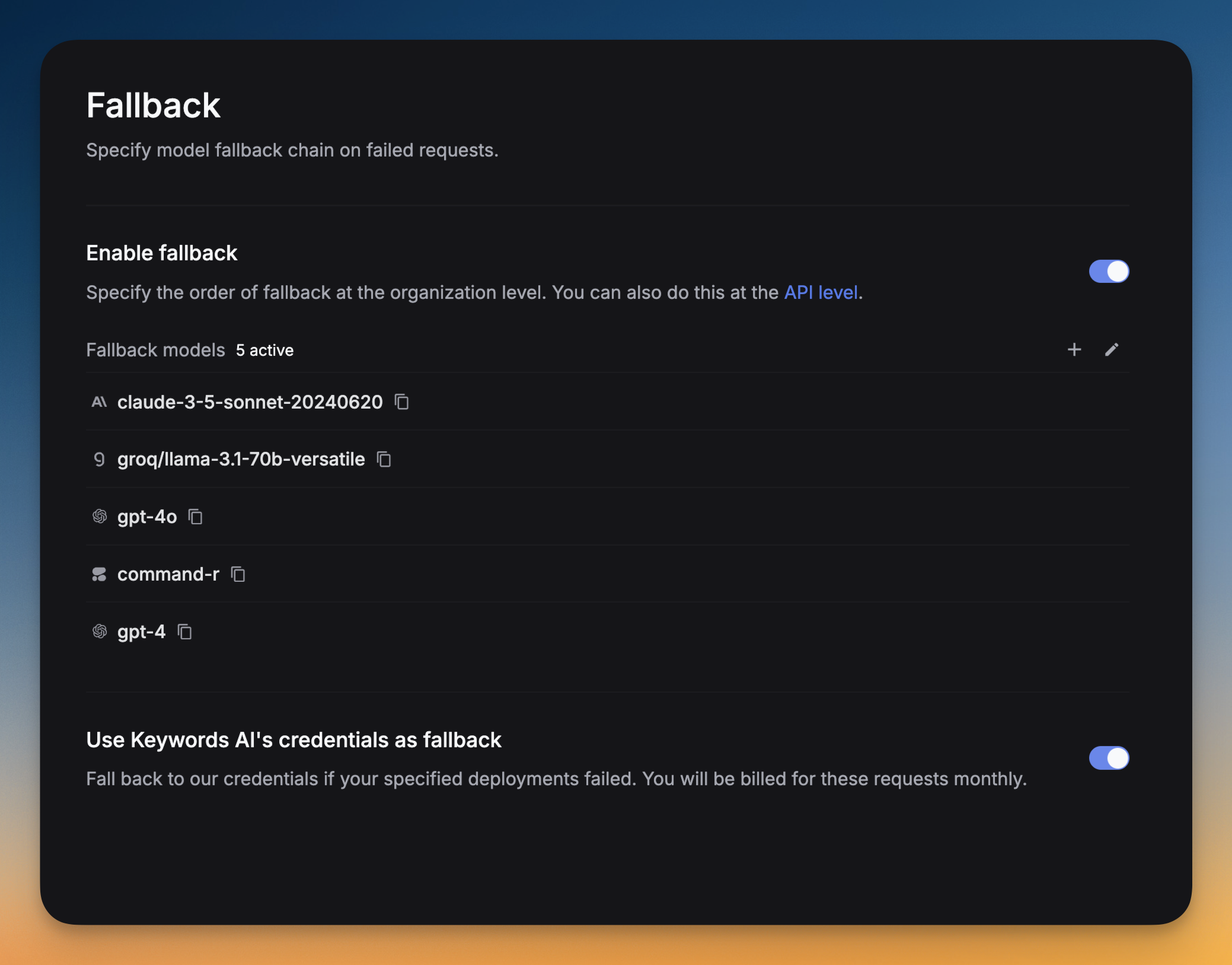Copy groq/llama-3.1-70b-versatile model name

384,459
